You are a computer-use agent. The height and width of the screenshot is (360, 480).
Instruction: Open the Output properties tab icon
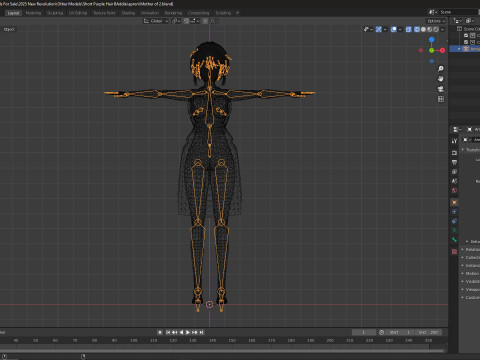[454, 162]
